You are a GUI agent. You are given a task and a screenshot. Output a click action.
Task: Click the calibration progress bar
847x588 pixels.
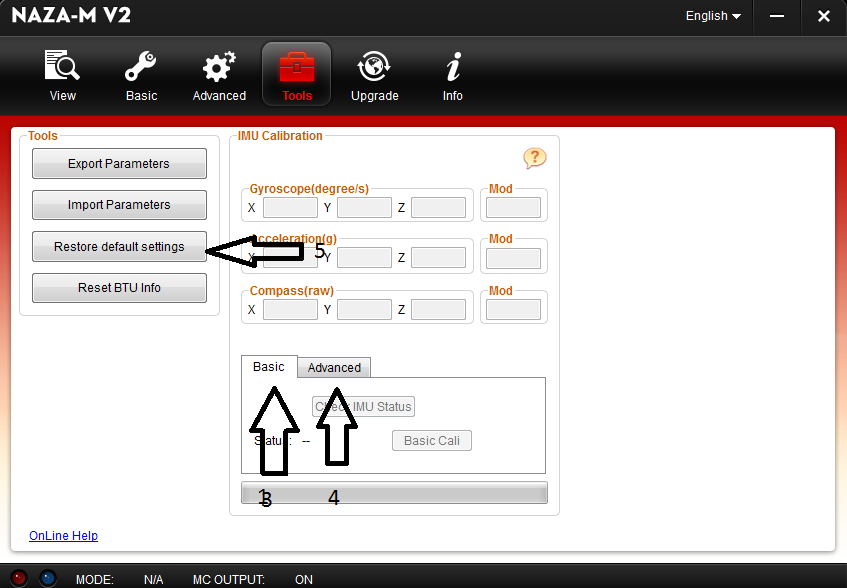(x=394, y=492)
